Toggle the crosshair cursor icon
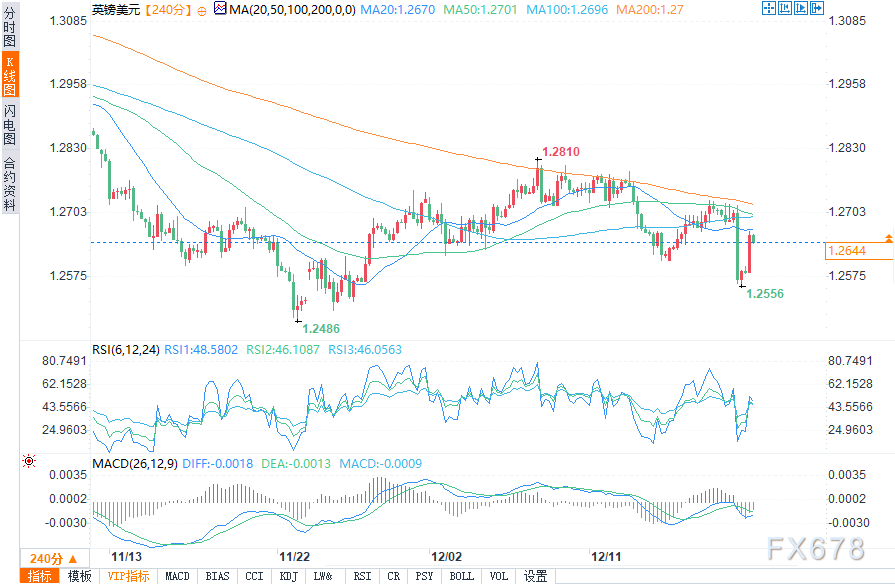Screen dimensions: 895x584 [x=768, y=8]
